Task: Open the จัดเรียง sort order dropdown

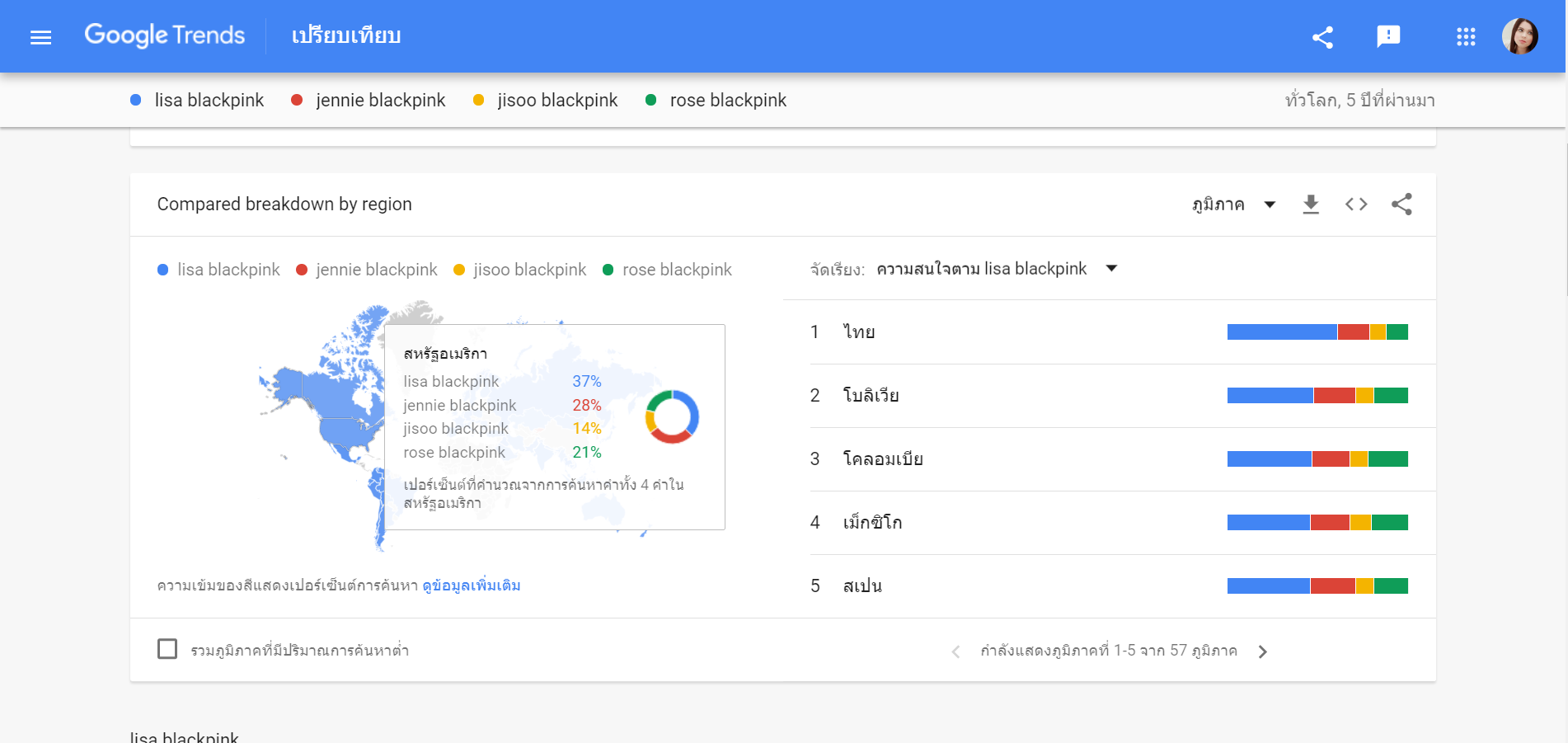Action: [997, 269]
